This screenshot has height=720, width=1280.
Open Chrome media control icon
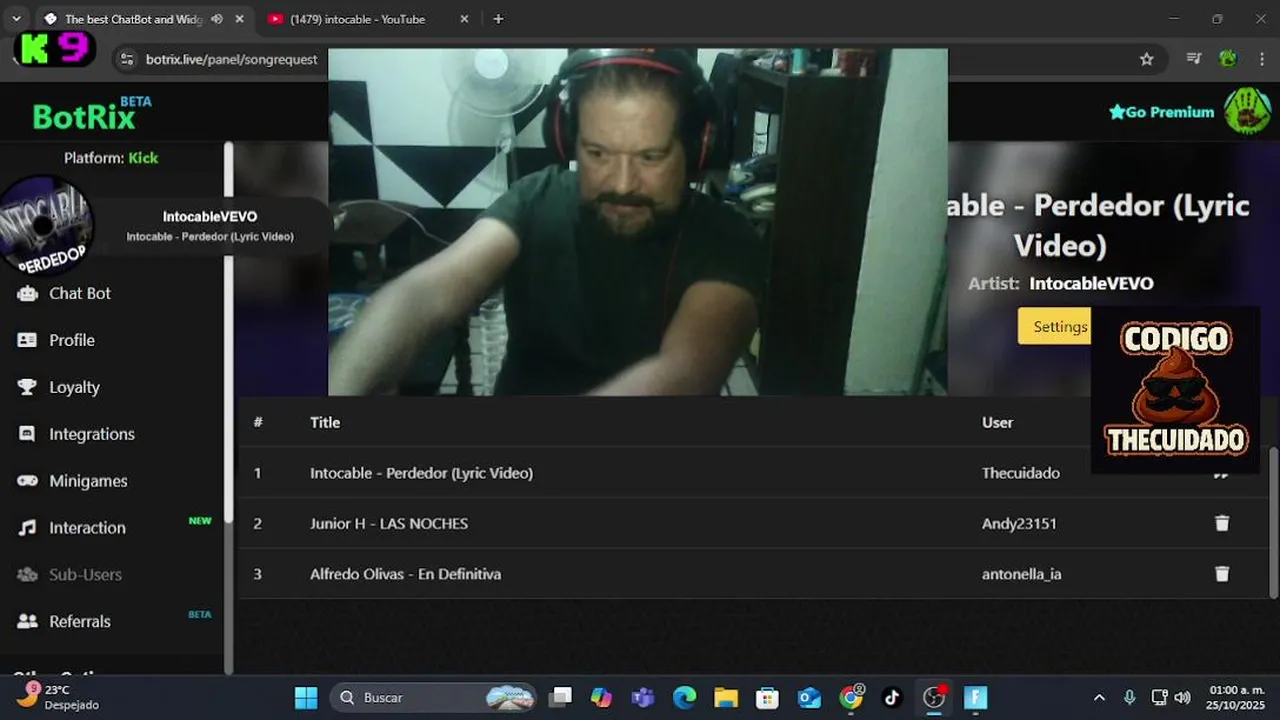pos(1193,59)
